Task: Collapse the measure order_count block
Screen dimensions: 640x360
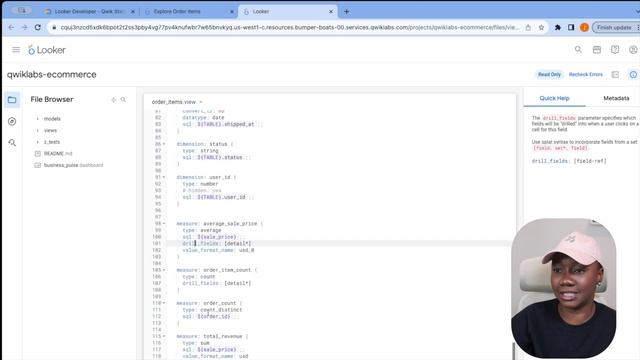Action: tap(164, 303)
